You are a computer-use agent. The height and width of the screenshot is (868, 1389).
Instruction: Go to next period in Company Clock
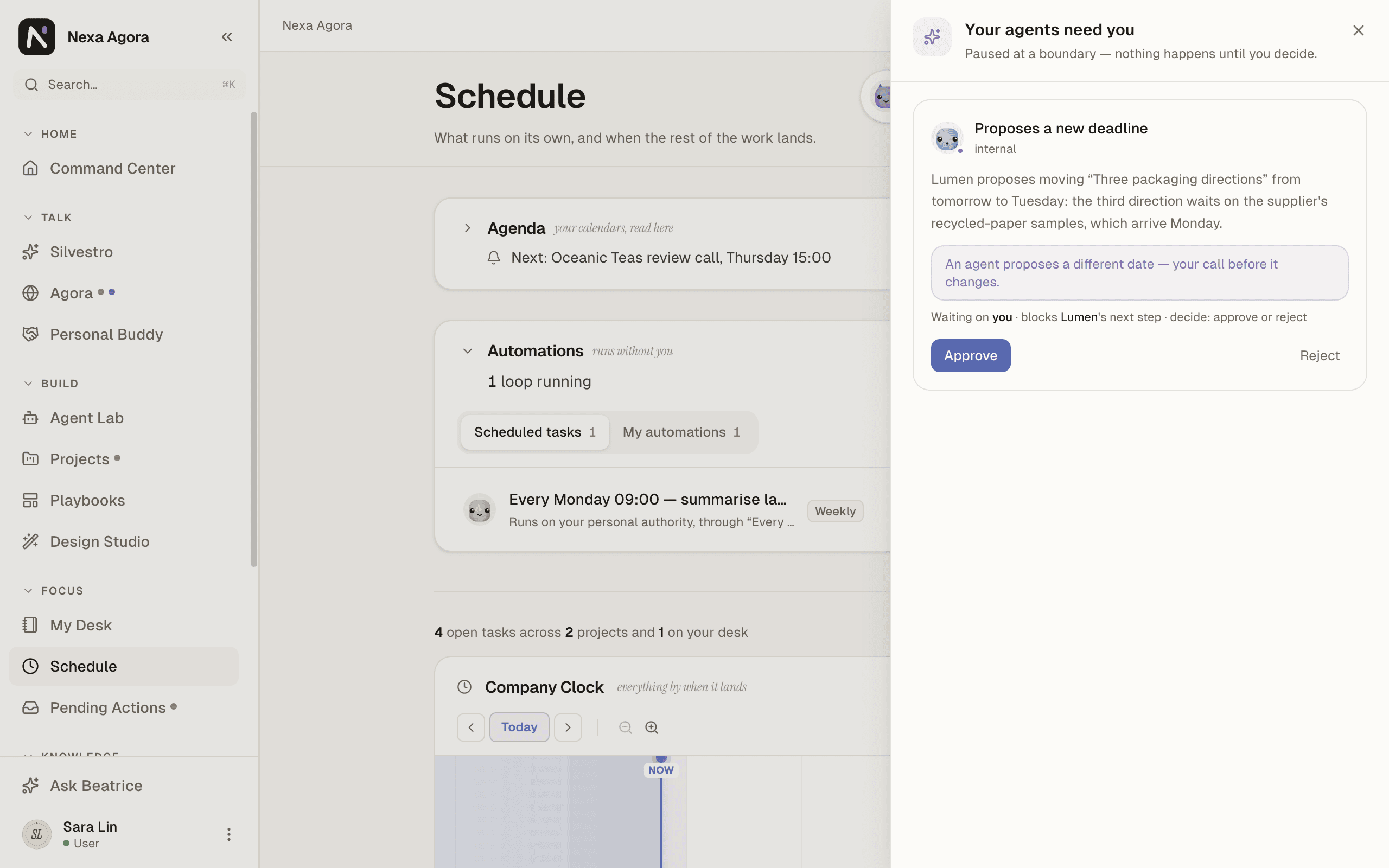coord(568,727)
